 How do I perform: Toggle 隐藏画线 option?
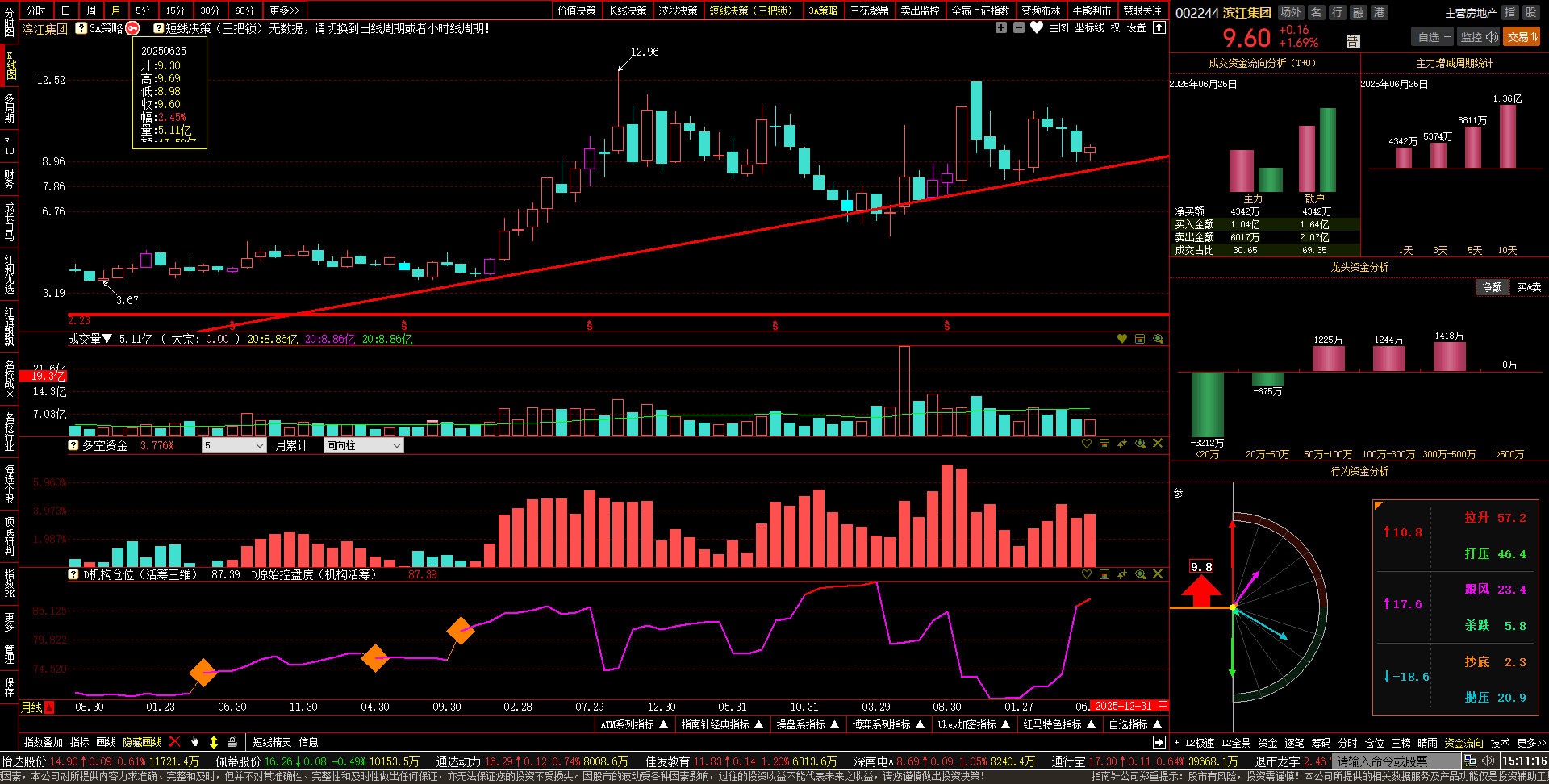pyautogui.click(x=142, y=742)
